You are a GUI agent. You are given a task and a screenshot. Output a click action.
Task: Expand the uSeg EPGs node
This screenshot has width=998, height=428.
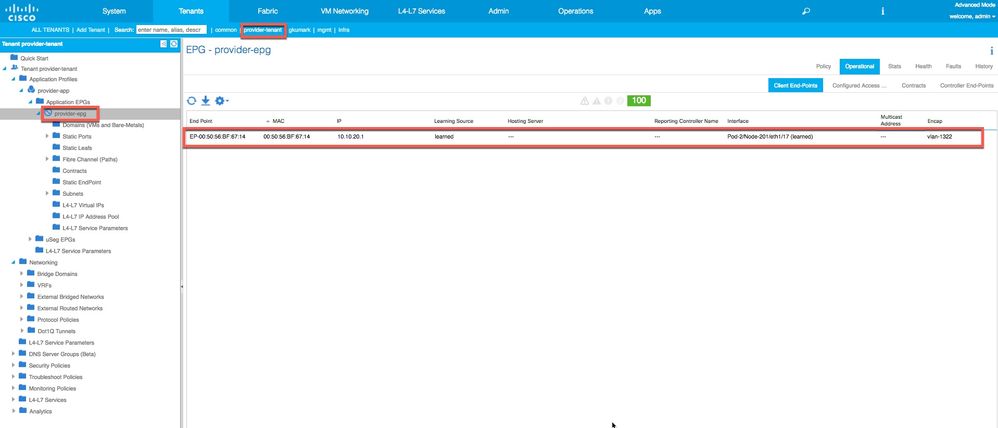[30, 239]
